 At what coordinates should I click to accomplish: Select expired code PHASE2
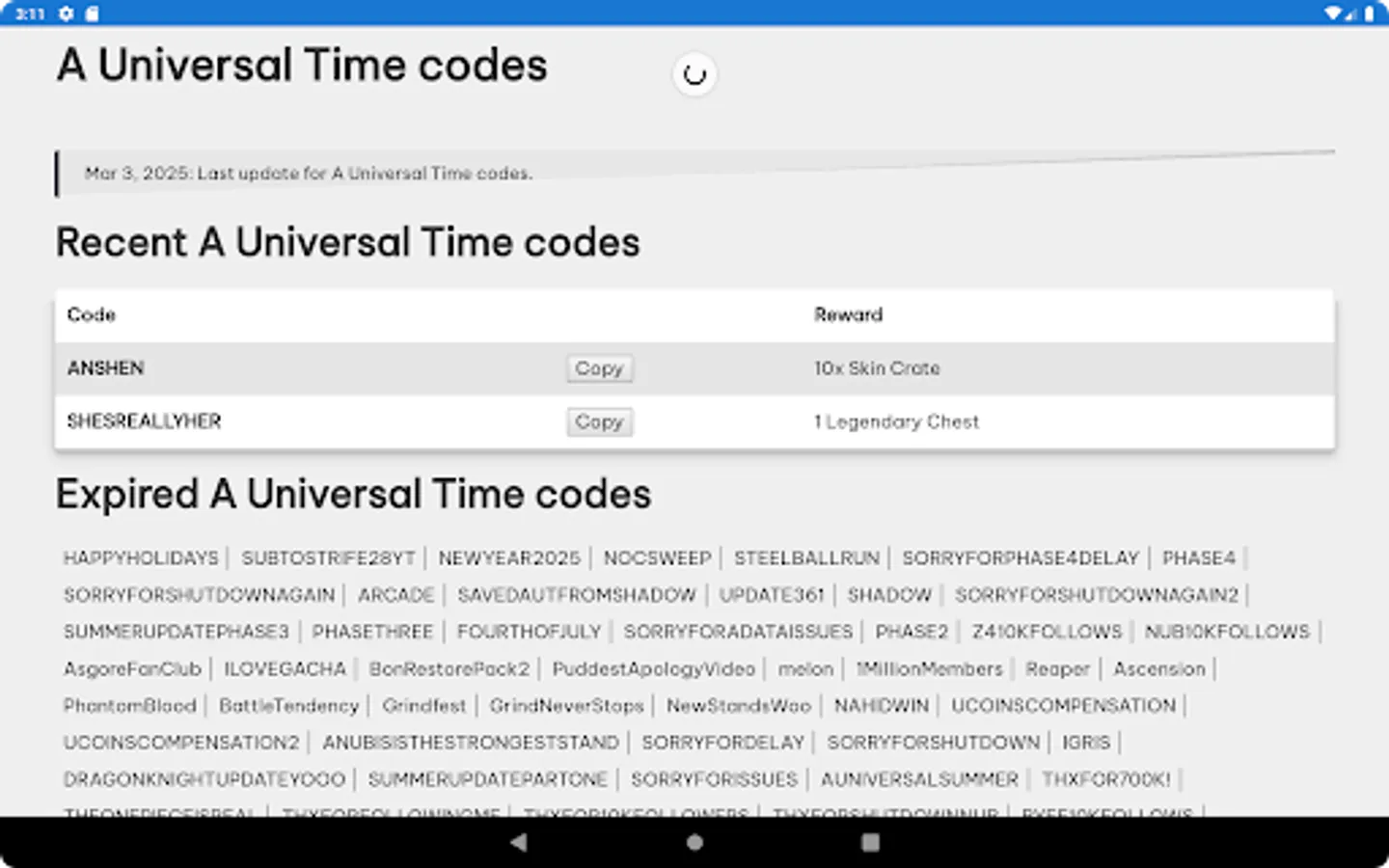[912, 632]
